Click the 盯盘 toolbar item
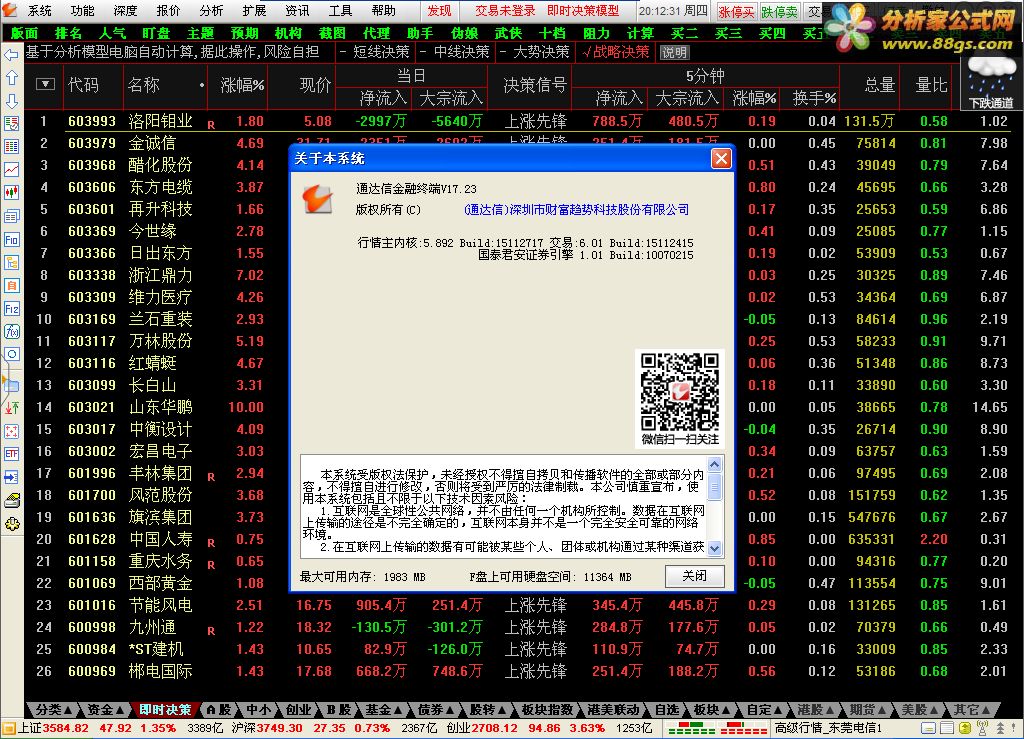The image size is (1024, 739). click(156, 33)
